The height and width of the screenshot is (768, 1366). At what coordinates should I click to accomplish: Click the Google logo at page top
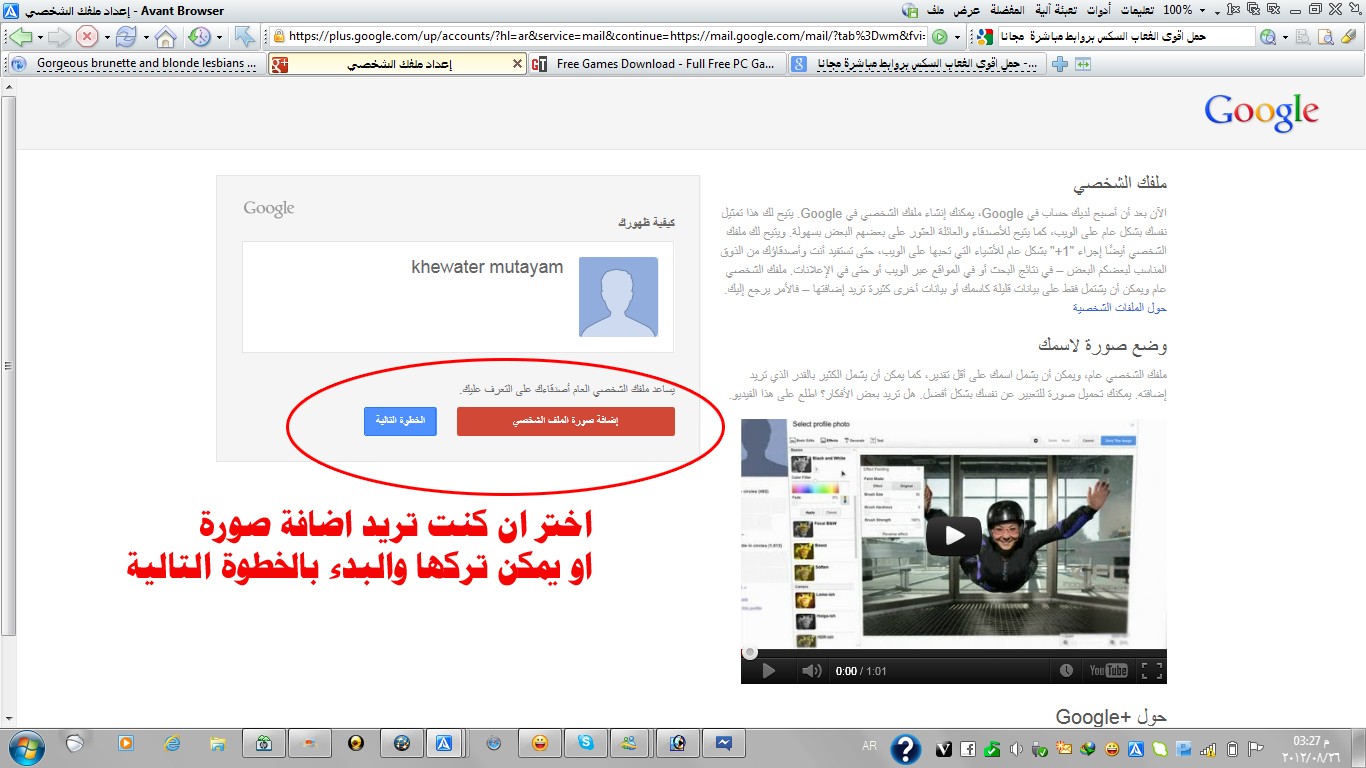coord(1261,112)
